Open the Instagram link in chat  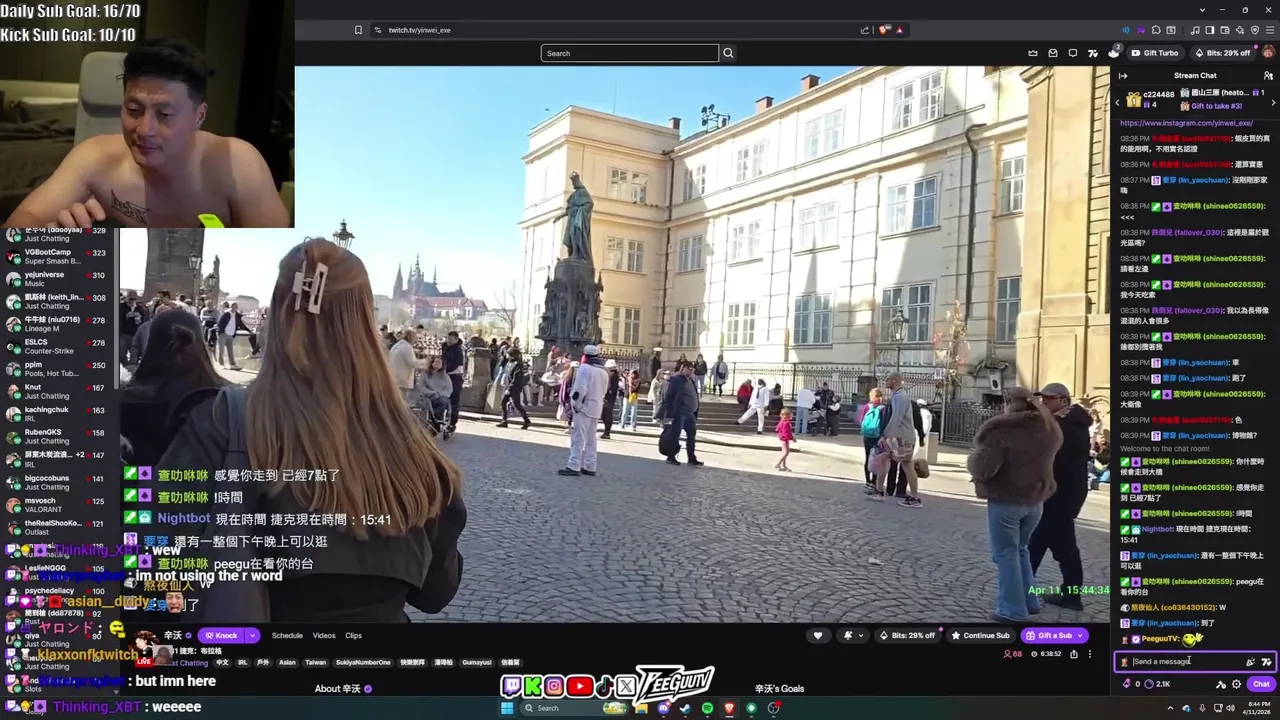1186,123
